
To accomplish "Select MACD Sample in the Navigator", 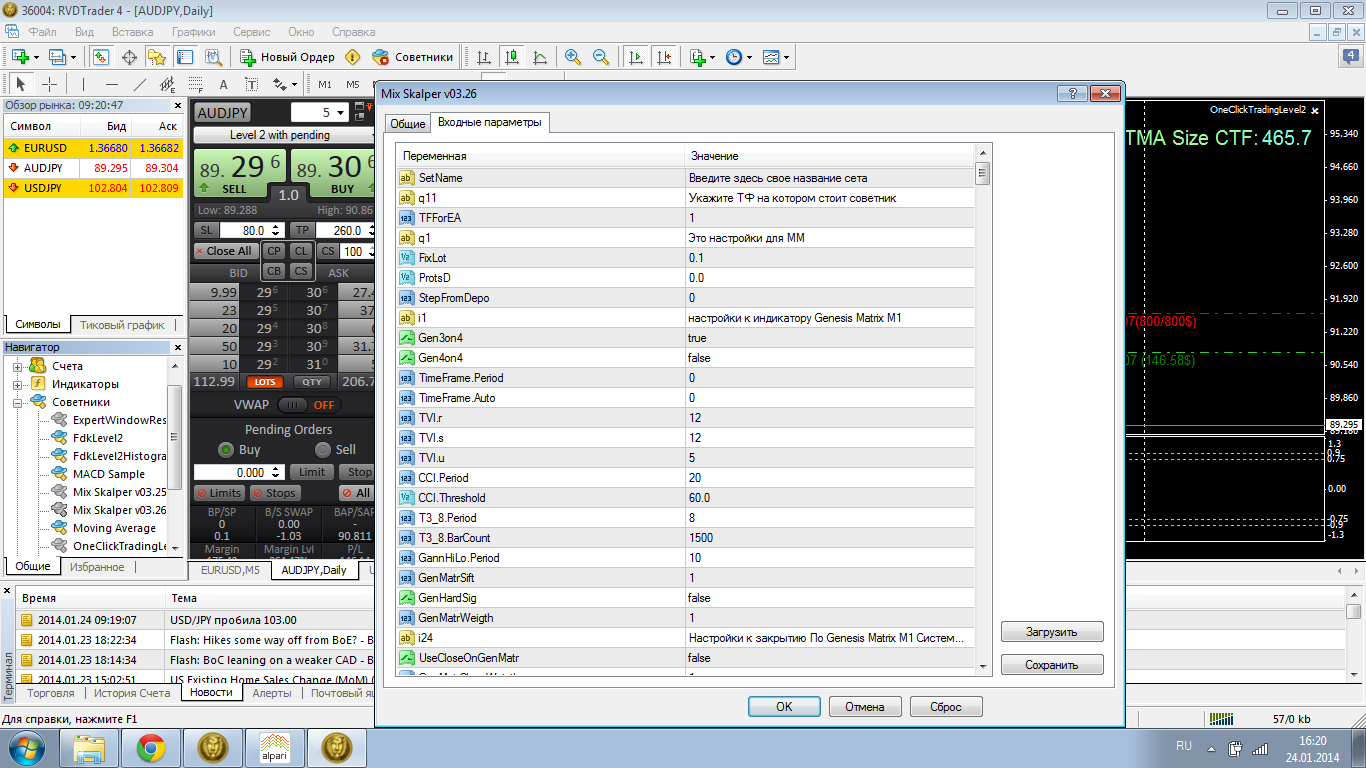I will (x=109, y=474).
